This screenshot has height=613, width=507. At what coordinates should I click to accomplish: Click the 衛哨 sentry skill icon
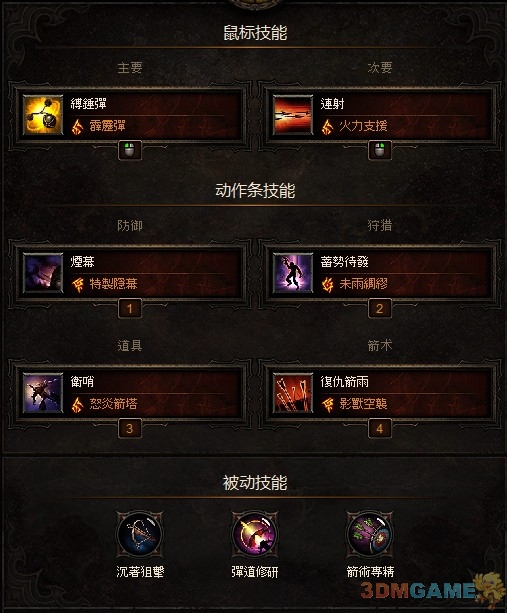click(x=43, y=393)
